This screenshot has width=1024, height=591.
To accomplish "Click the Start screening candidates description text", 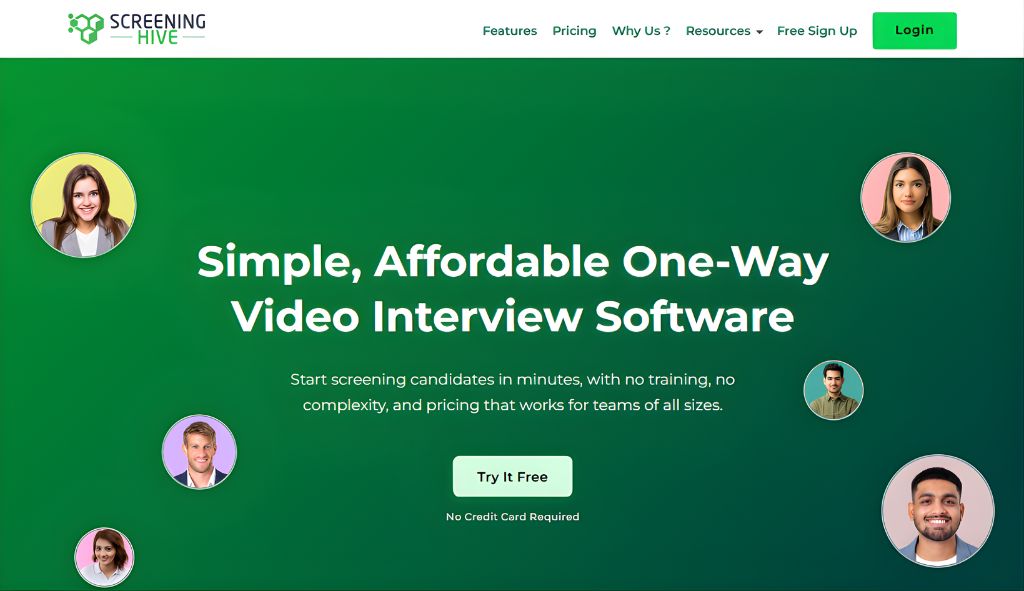I will [513, 392].
